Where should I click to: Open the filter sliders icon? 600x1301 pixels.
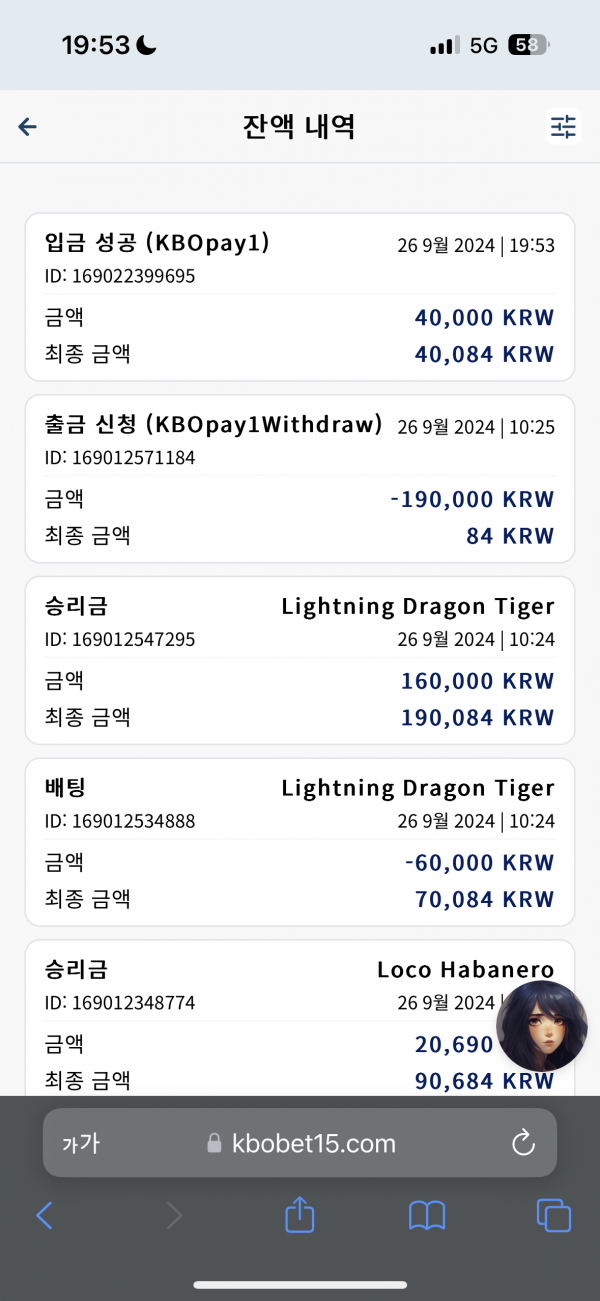pyautogui.click(x=564, y=126)
